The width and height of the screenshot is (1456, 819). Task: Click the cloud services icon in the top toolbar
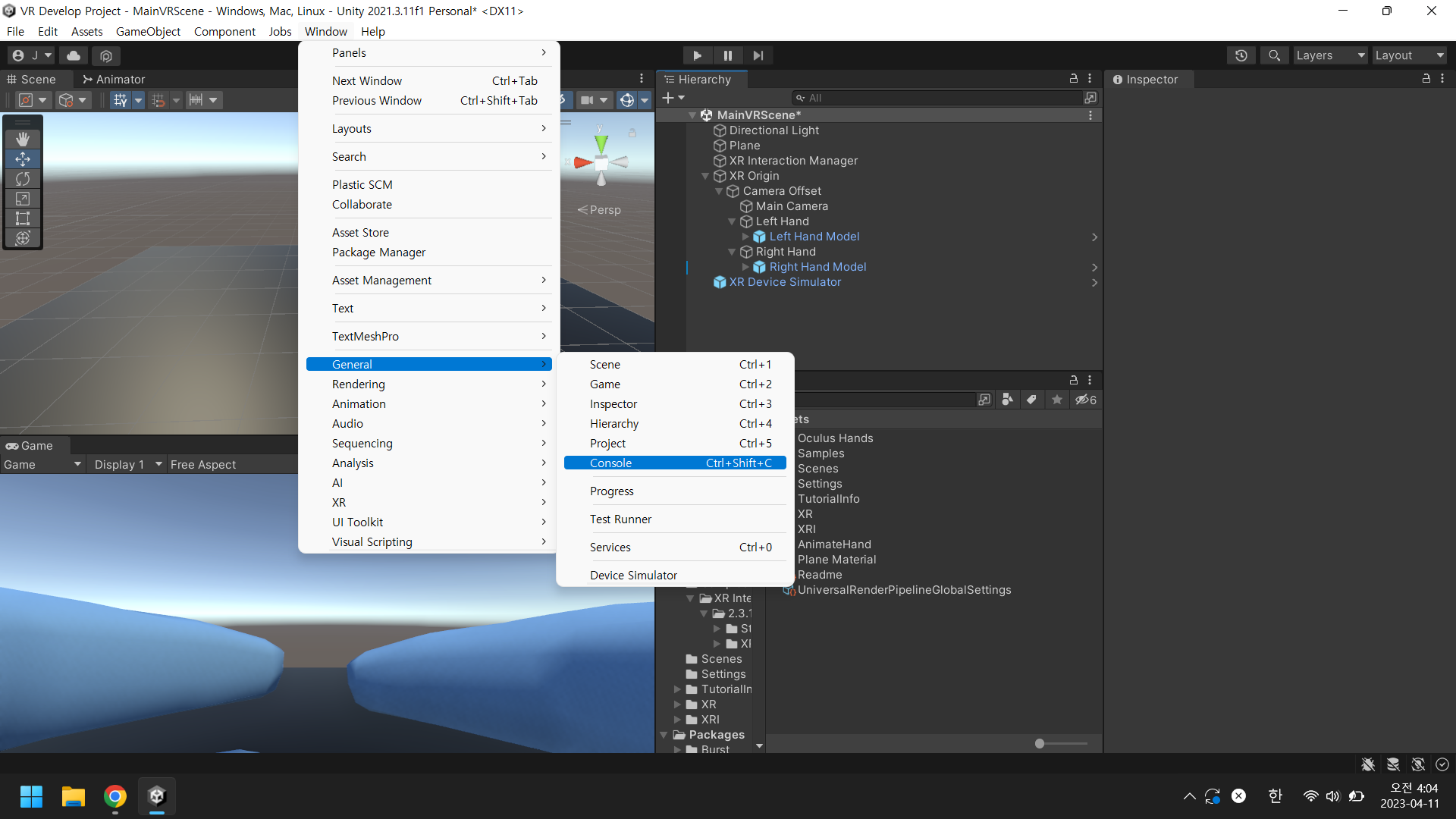pyautogui.click(x=74, y=55)
